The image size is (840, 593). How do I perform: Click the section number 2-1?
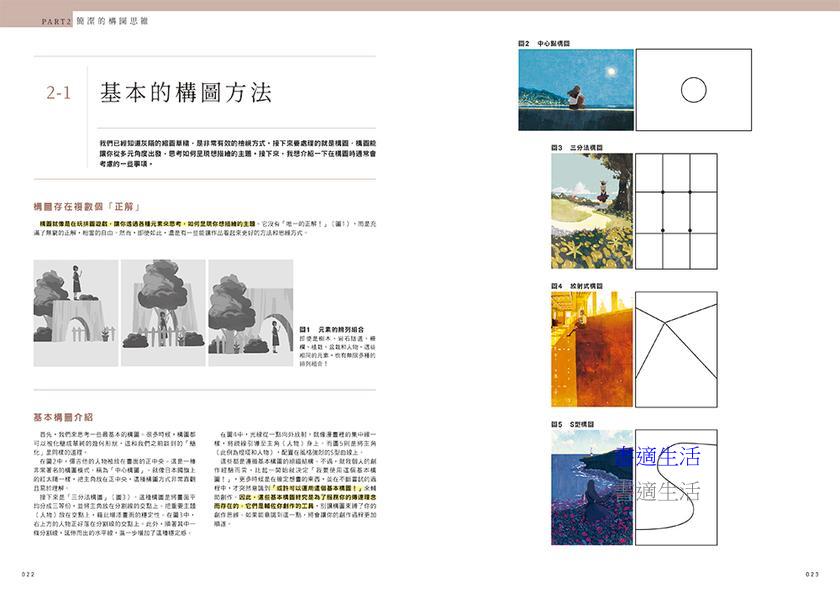pyautogui.click(x=59, y=94)
